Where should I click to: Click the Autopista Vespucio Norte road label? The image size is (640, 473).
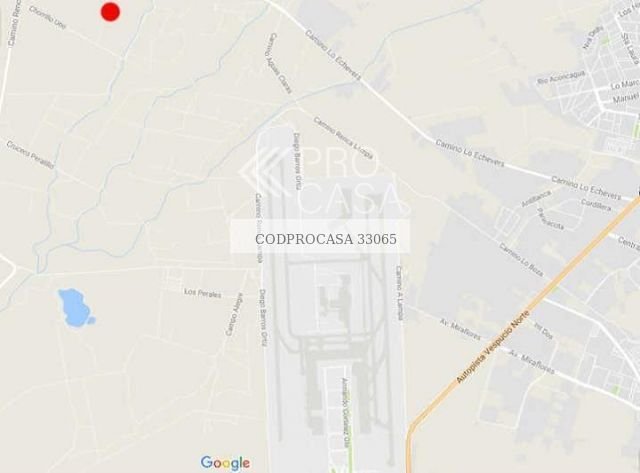[492, 347]
